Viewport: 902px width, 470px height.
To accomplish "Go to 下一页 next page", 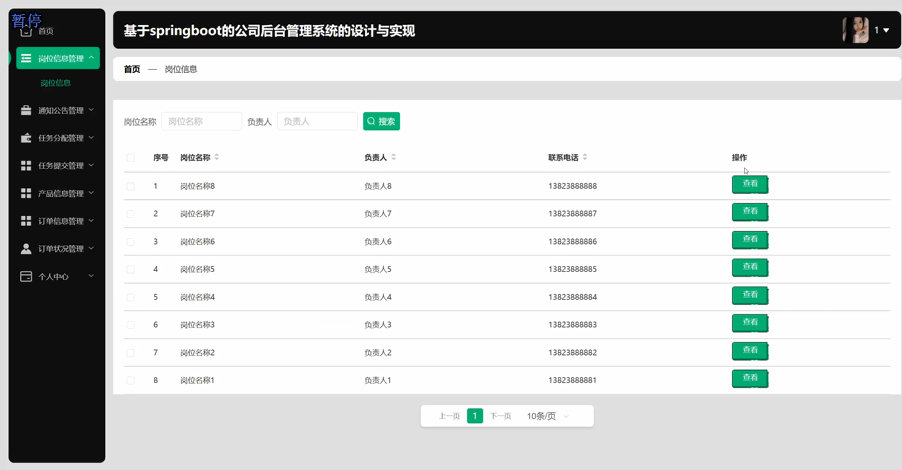I will coord(500,416).
